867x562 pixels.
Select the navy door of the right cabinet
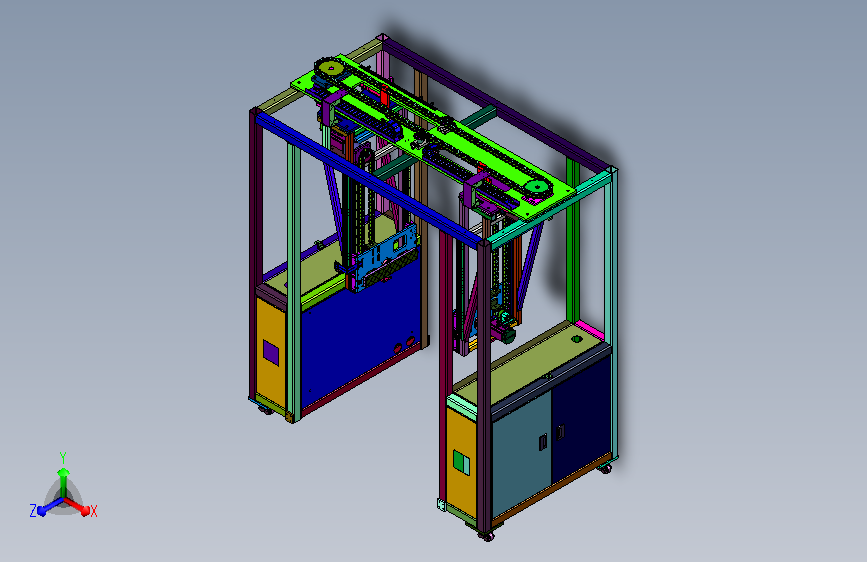click(581, 418)
